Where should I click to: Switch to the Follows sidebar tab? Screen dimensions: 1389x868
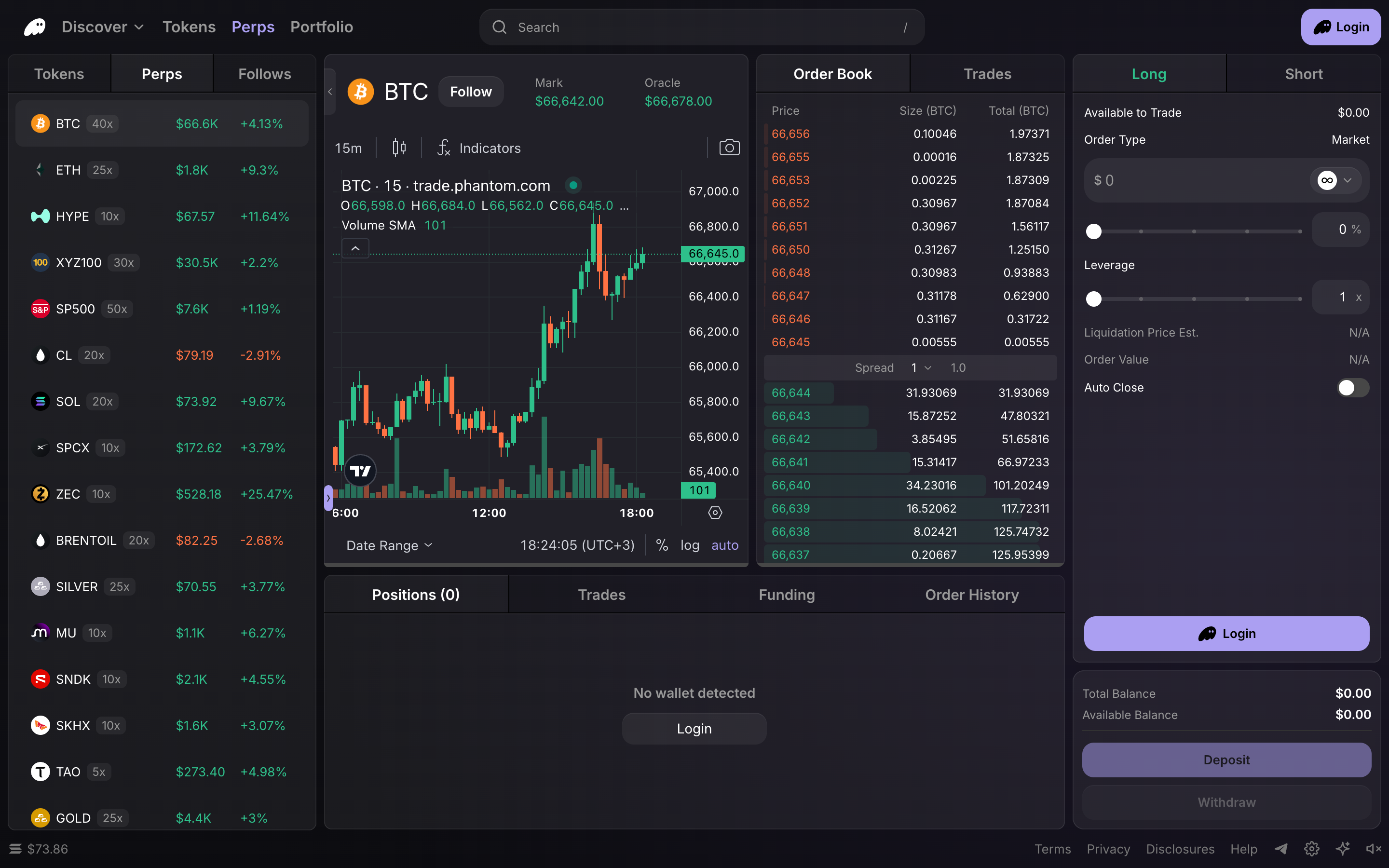(x=265, y=73)
